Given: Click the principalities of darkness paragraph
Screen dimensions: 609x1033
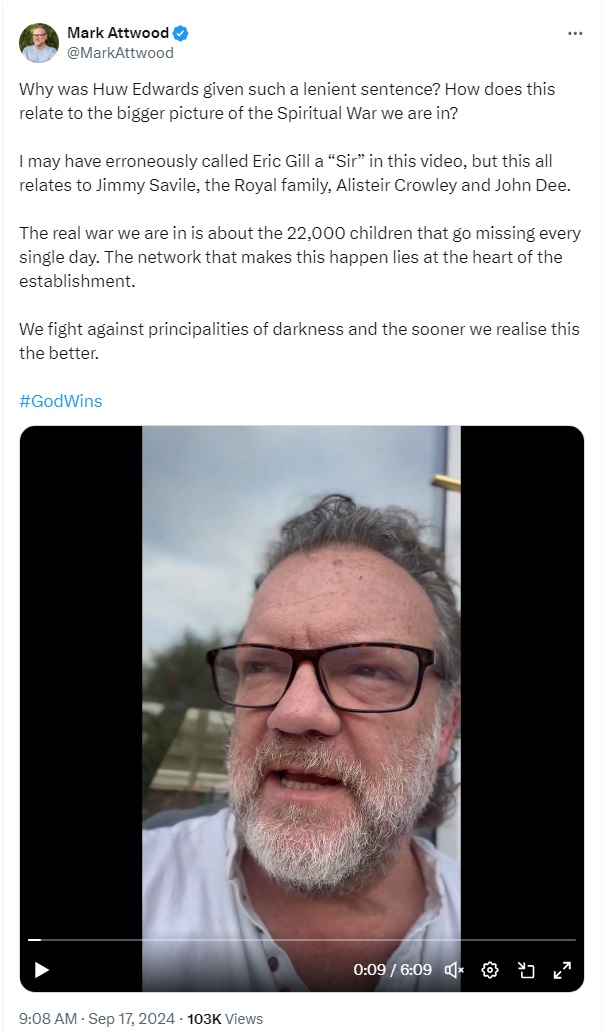Looking at the screenshot, I should coord(299,341).
